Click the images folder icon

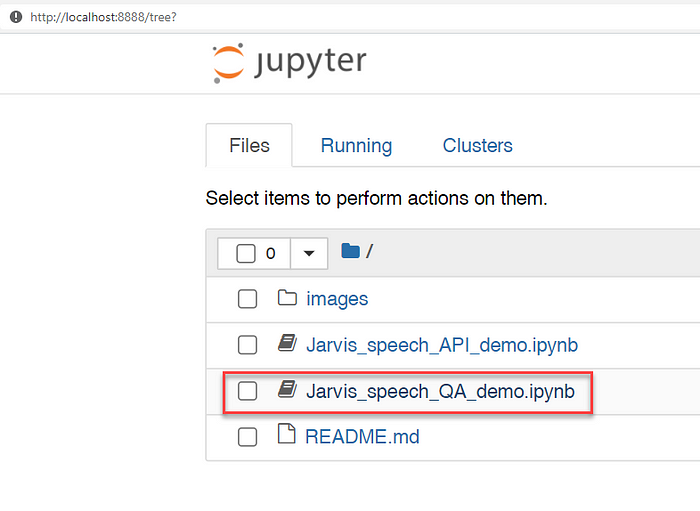tap(287, 298)
